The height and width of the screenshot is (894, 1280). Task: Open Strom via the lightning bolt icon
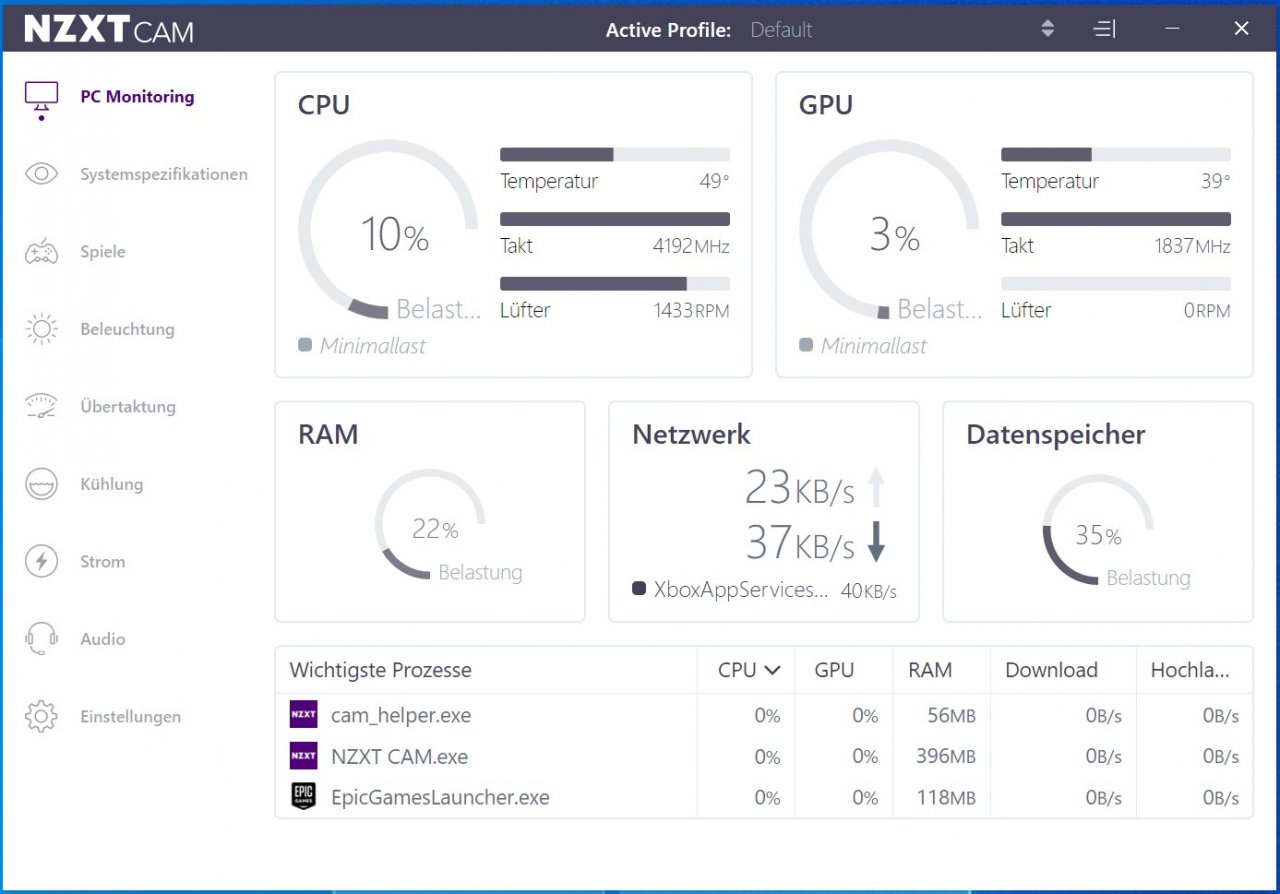(41, 561)
